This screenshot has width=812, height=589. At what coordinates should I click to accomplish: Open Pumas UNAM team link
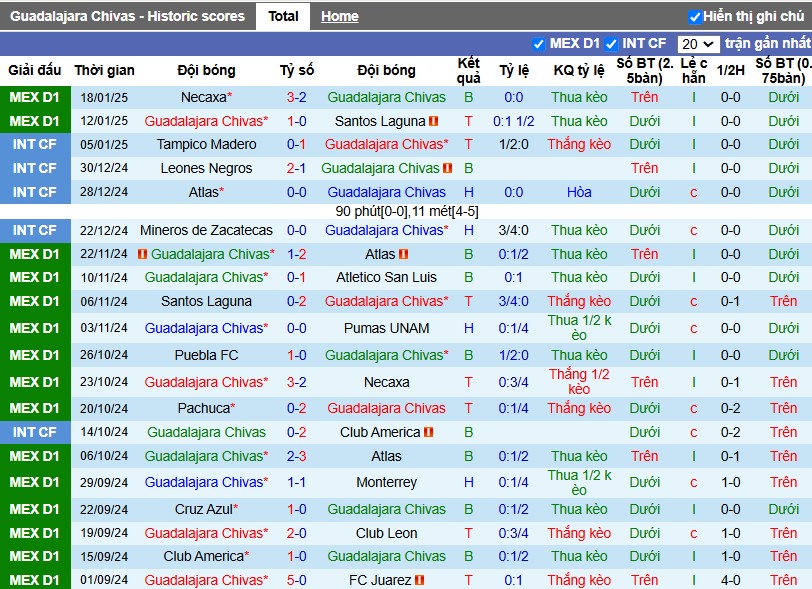tap(386, 328)
